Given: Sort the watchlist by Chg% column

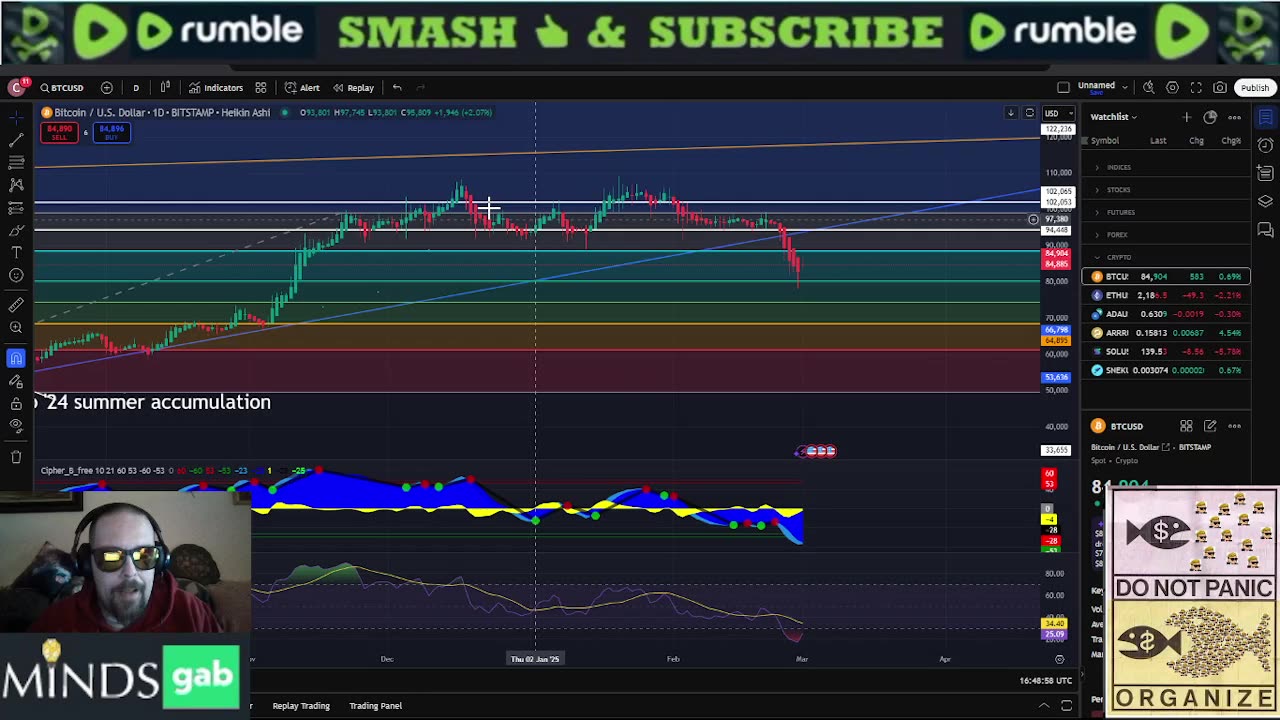Looking at the screenshot, I should tap(1231, 141).
